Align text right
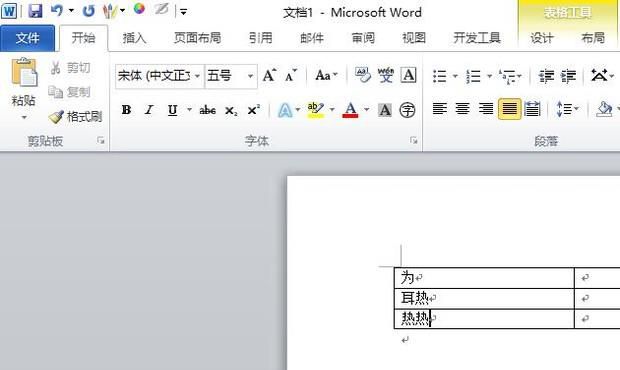Screen dimensions: 620x370 pyautogui.click(x=486, y=109)
